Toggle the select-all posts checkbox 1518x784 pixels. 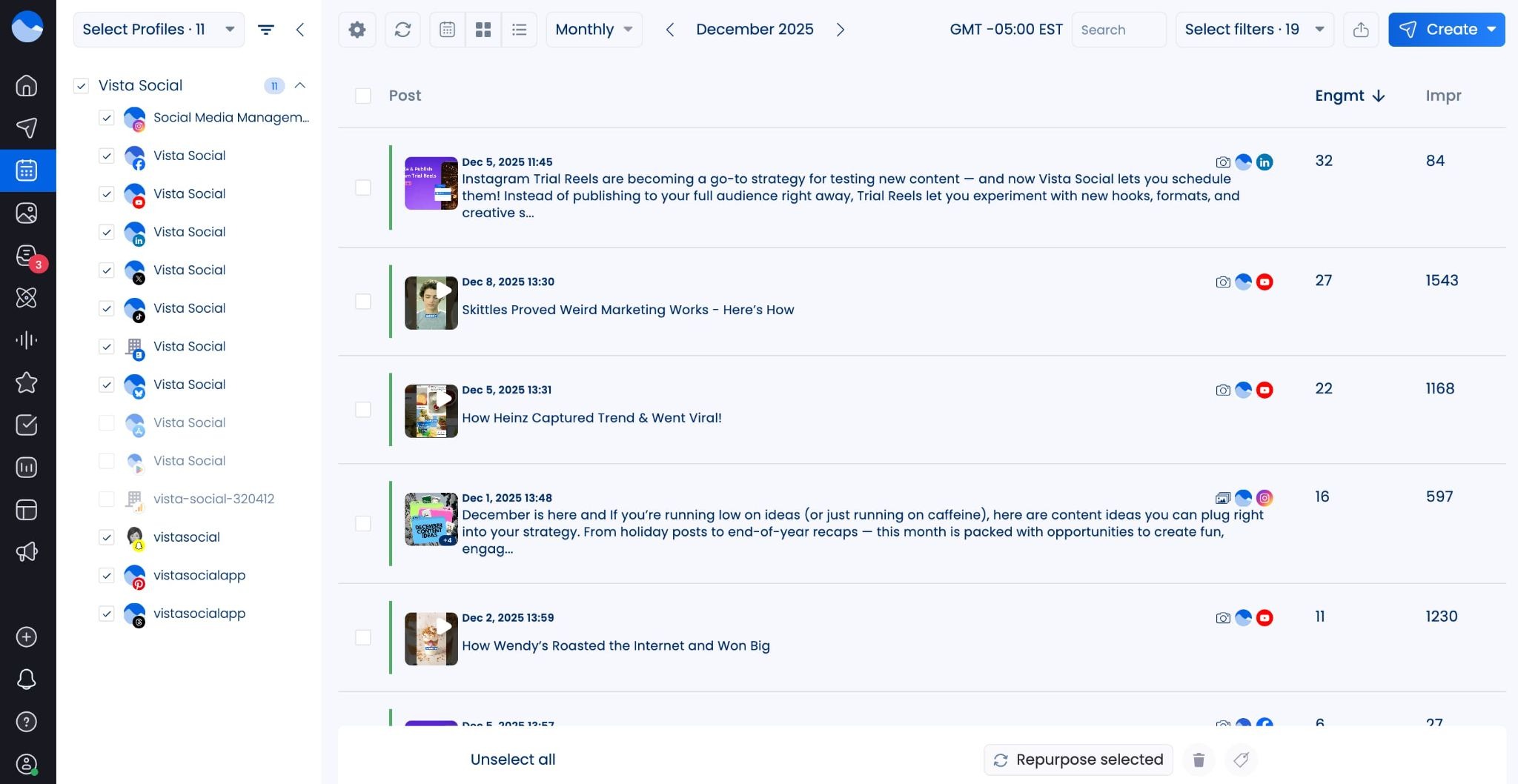coord(363,96)
